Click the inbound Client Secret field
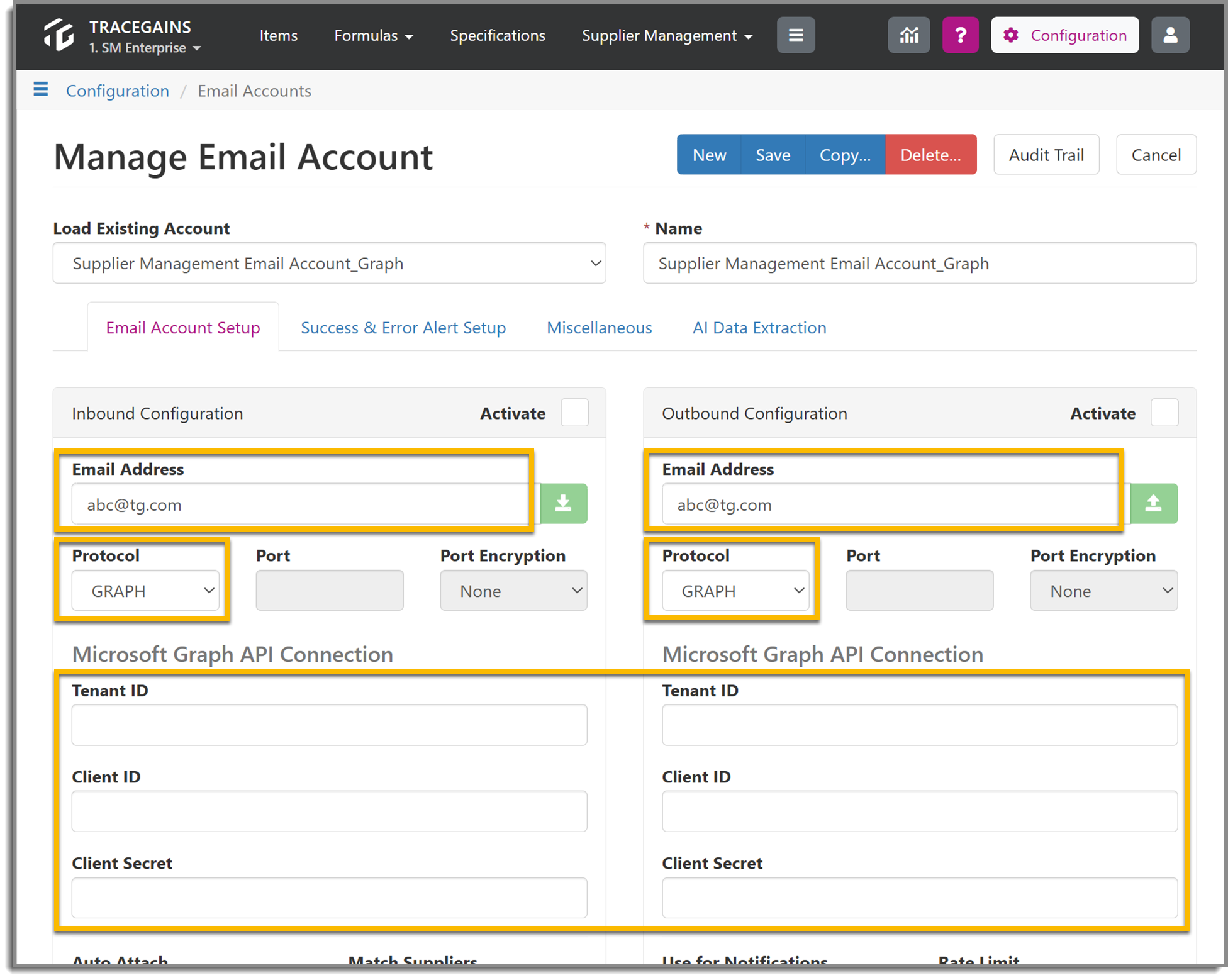This screenshot has height=980, width=1228. 330,898
